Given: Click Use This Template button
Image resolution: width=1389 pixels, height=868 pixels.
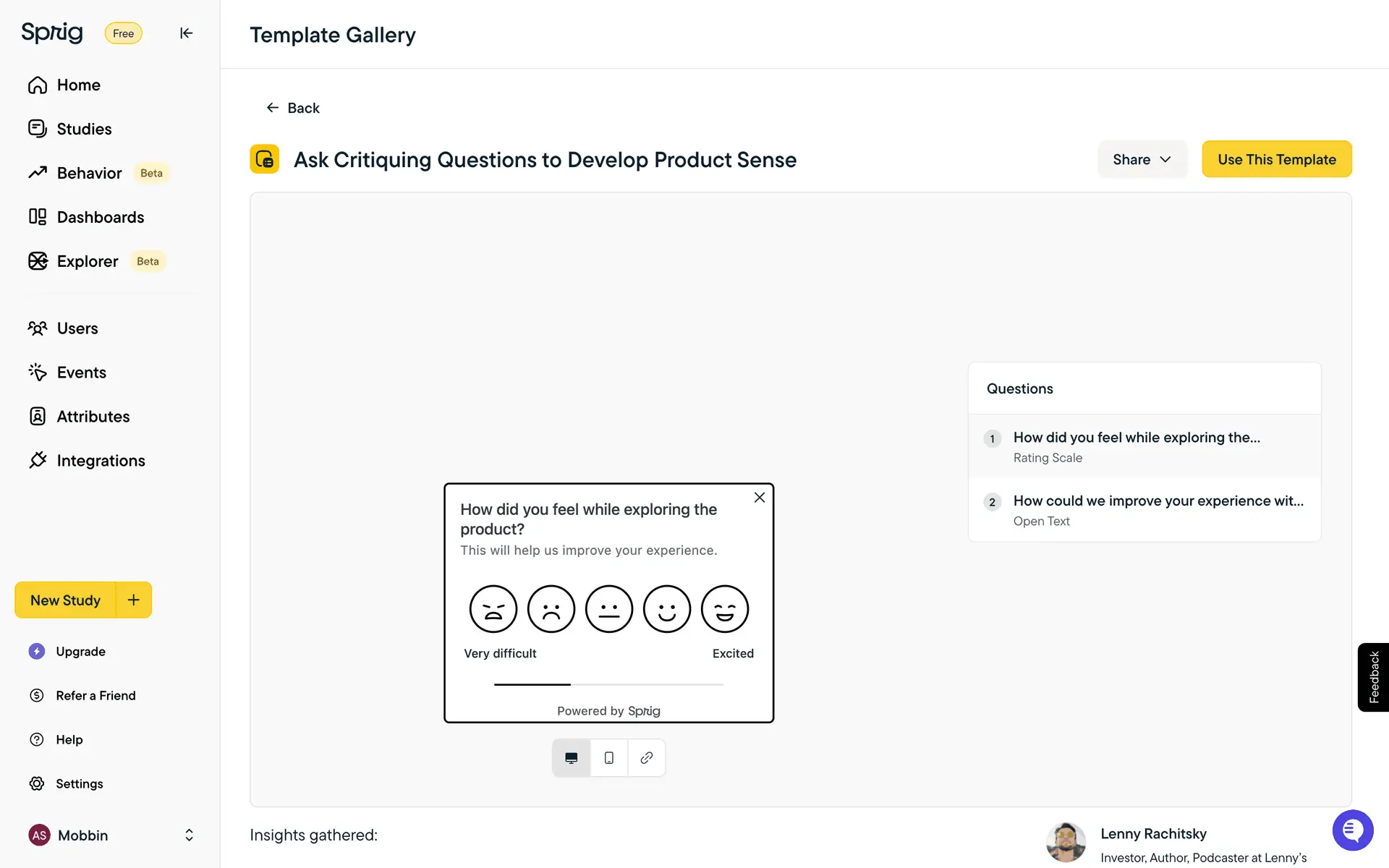Looking at the screenshot, I should point(1277,159).
